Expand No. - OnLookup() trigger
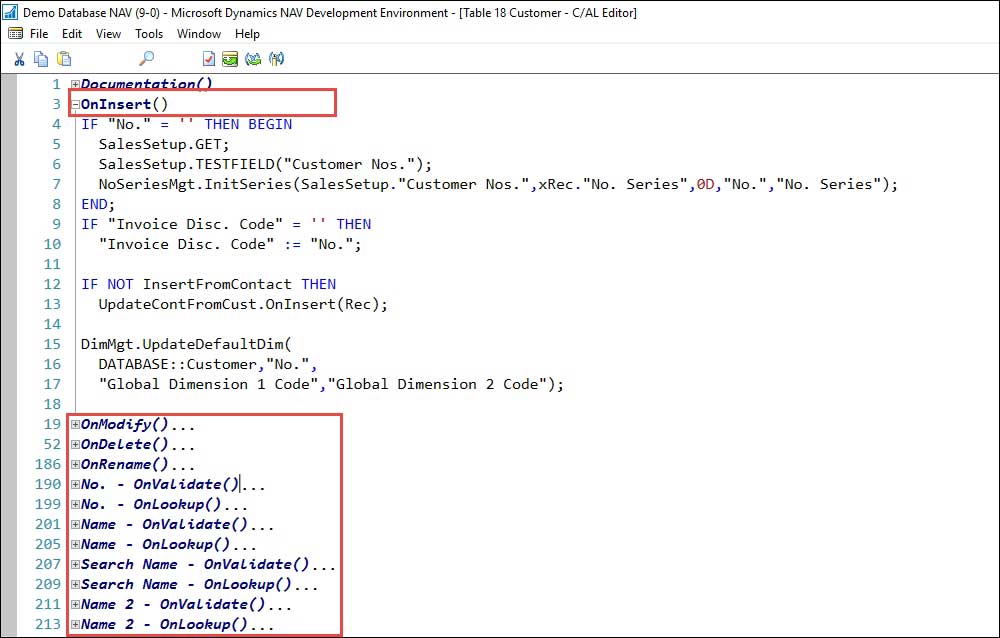This screenshot has width=1000, height=638. [75, 505]
